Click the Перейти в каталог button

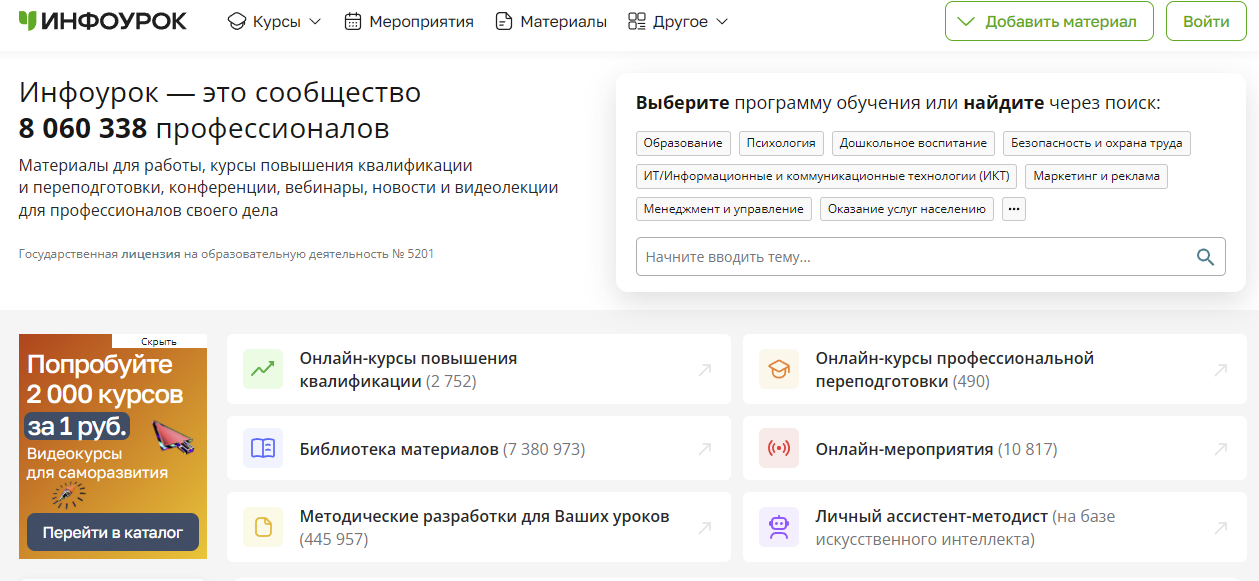coord(113,532)
